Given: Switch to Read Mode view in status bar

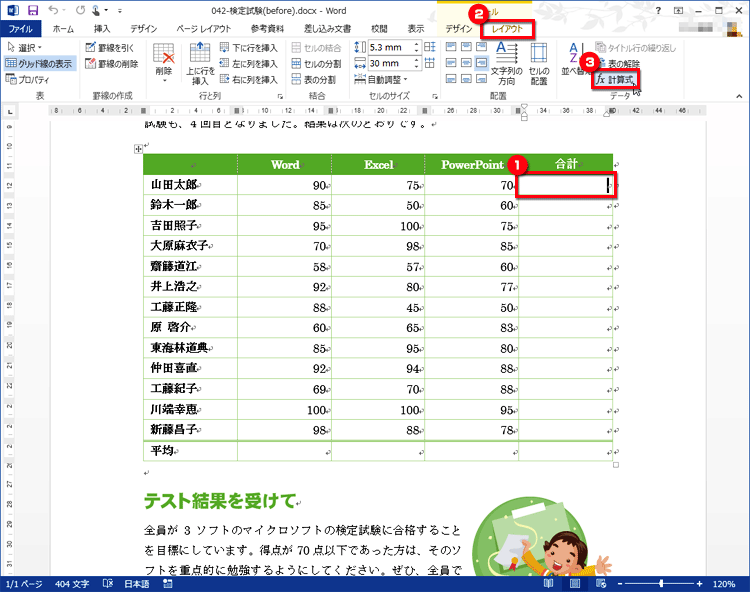Looking at the screenshot, I should (x=548, y=583).
